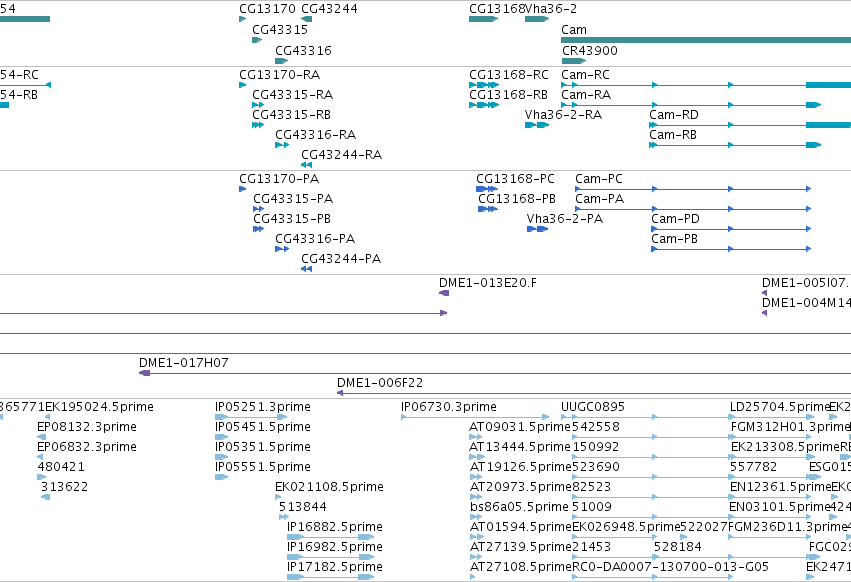851x582 pixels.
Task: Click protein CG43316-PA
Action: click(x=315, y=239)
